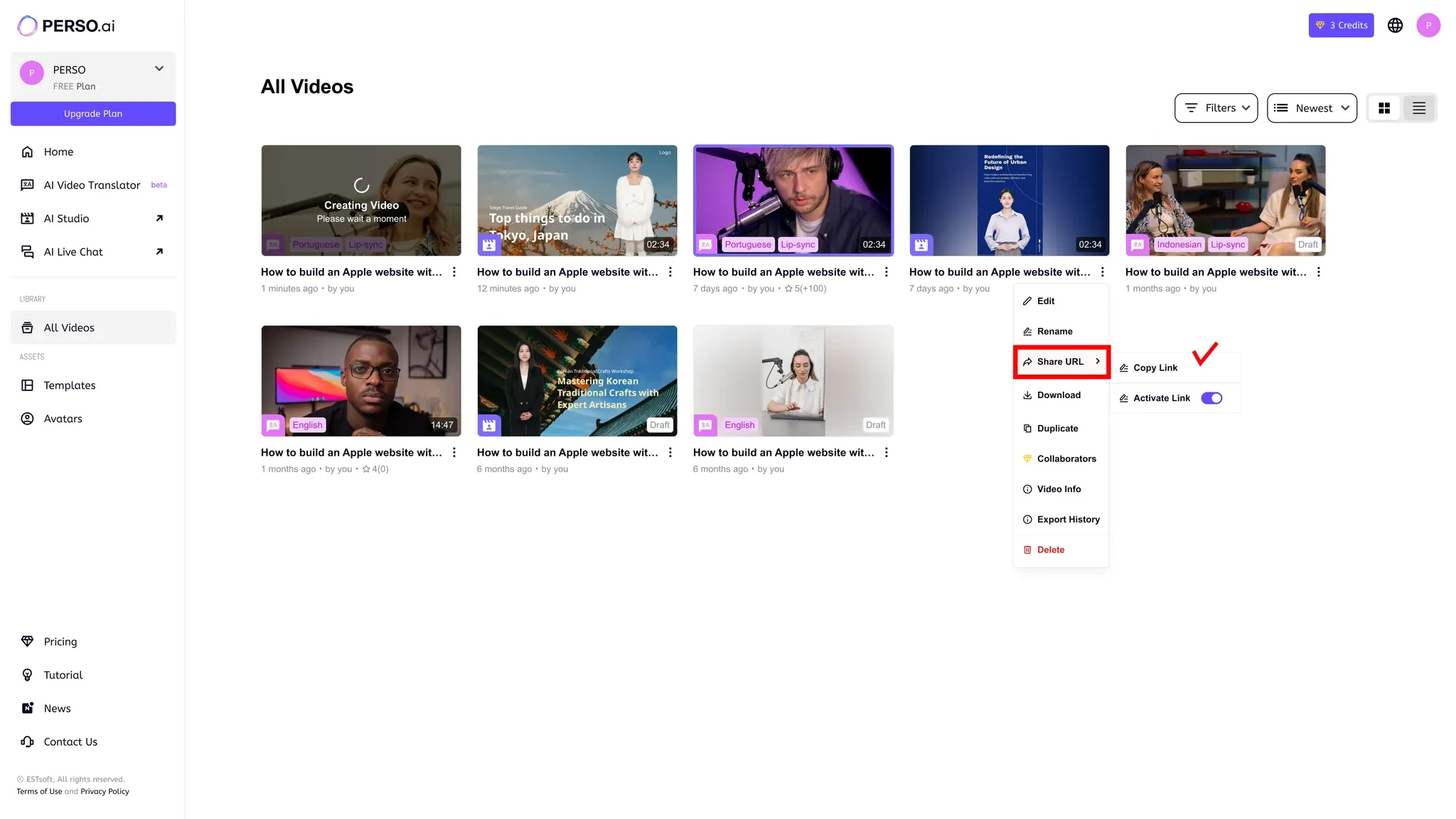Open AI Studio external link arrow
This screenshot has height=819, width=1456.
click(159, 218)
